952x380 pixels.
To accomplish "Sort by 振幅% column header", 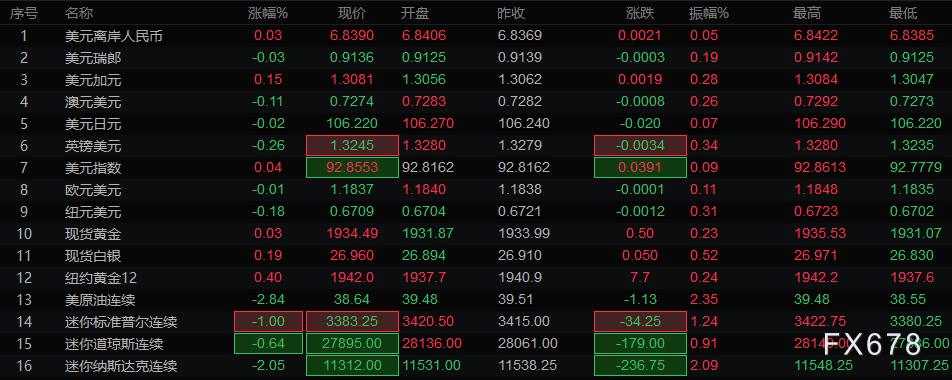I will [709, 13].
